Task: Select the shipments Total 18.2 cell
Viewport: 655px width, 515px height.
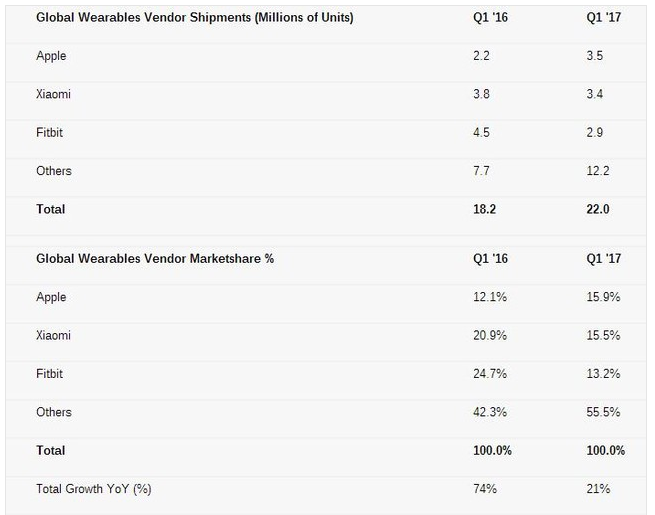Action: pos(485,209)
